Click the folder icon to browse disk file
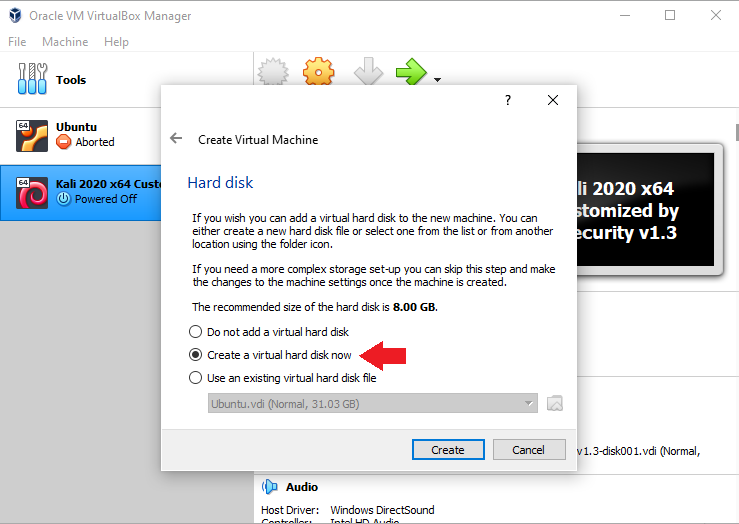Screen dimensions: 739x524 tap(555, 403)
